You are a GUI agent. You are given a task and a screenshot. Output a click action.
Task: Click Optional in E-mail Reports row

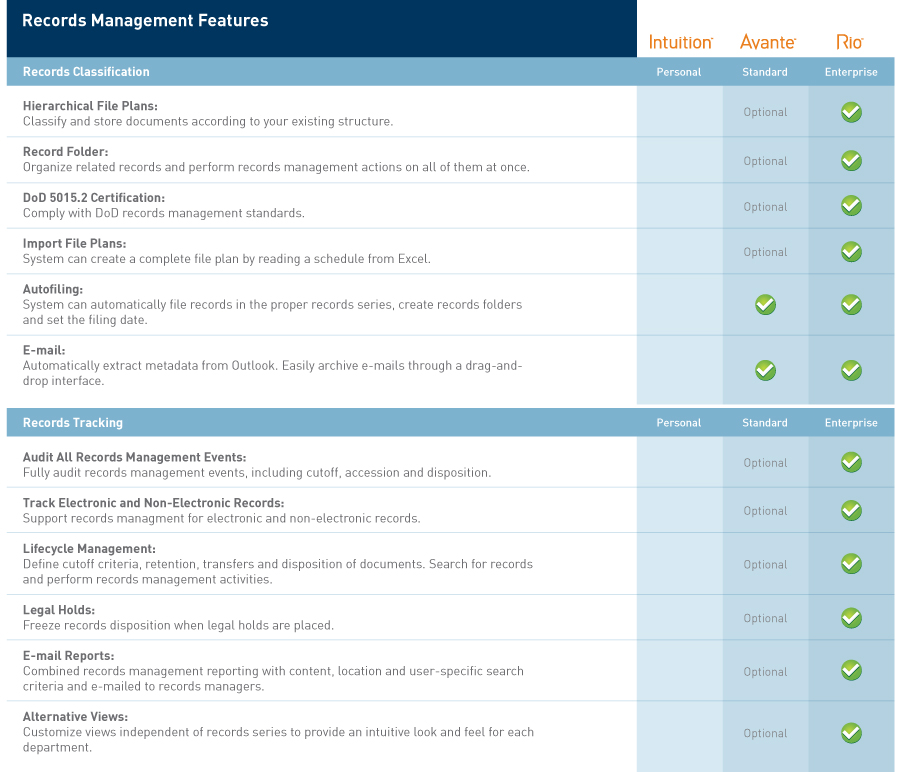coord(765,672)
